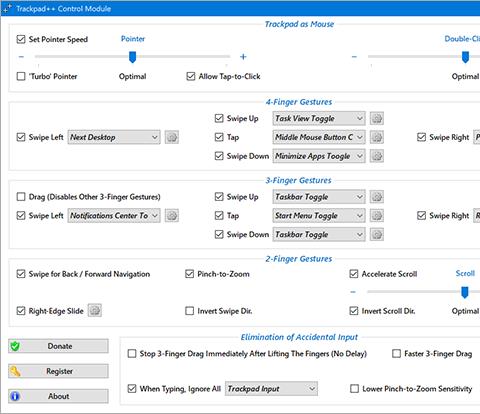This screenshot has height=414, width=480.
Task: Enable Invert Swipe Dir. checkbox
Action: [189, 311]
